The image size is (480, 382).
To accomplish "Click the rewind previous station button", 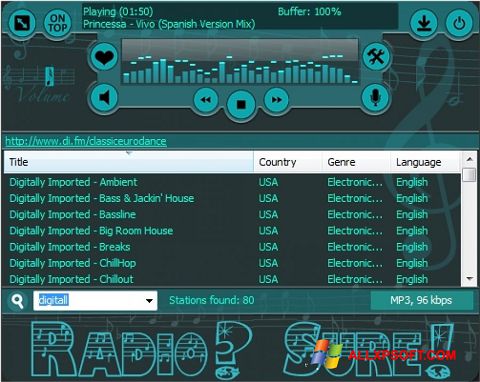I will (206, 100).
